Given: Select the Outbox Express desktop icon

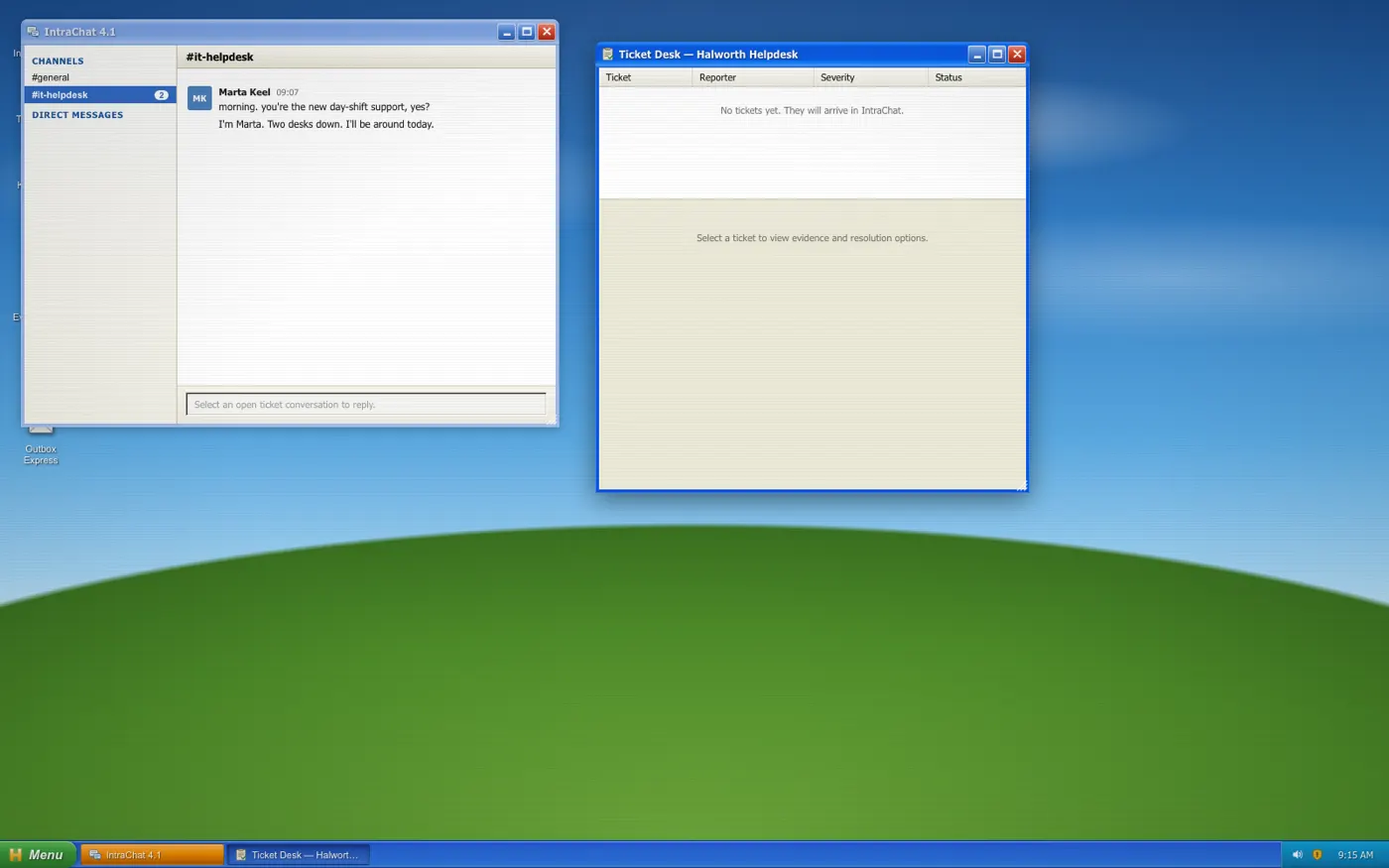Looking at the screenshot, I should (41, 444).
